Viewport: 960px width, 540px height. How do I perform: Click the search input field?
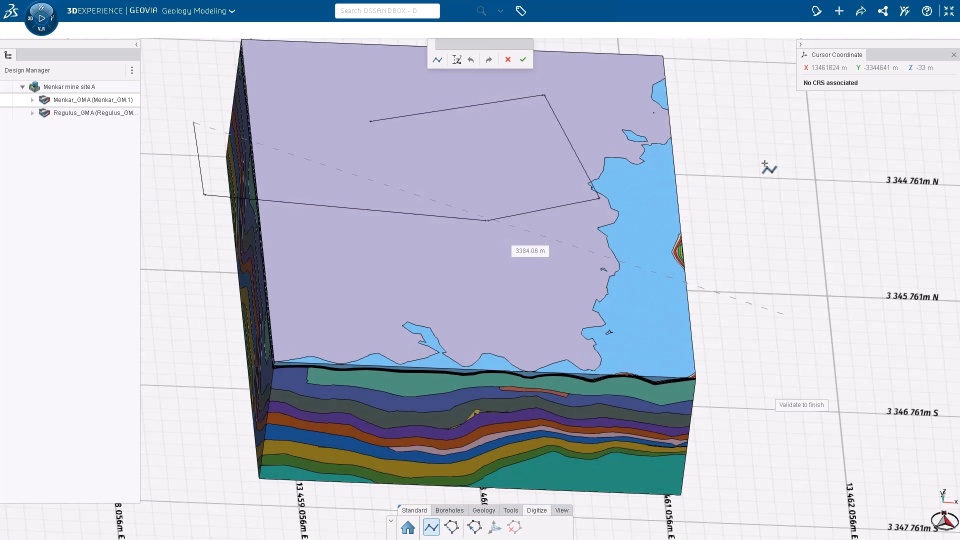(x=387, y=11)
